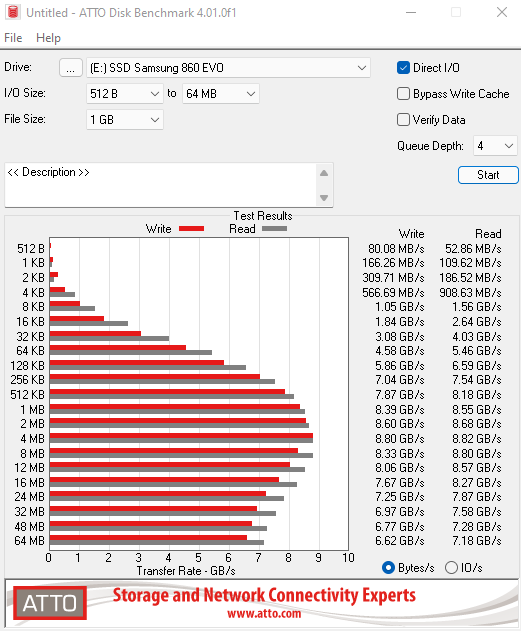Open the File menu
Screen dimensions: 521x631
tap(13, 38)
